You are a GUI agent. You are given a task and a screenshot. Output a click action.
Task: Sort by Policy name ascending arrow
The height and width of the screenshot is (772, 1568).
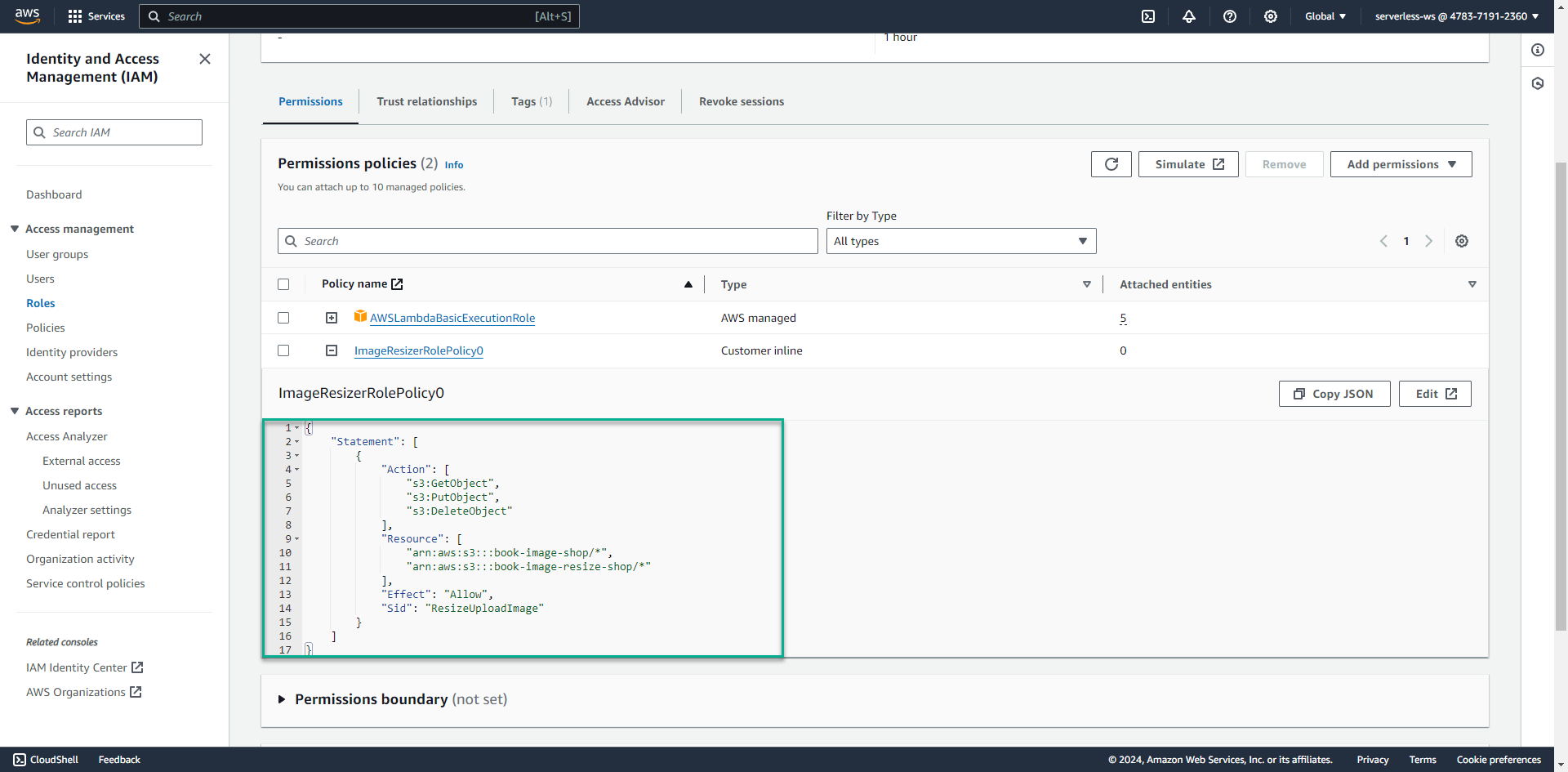(x=688, y=284)
